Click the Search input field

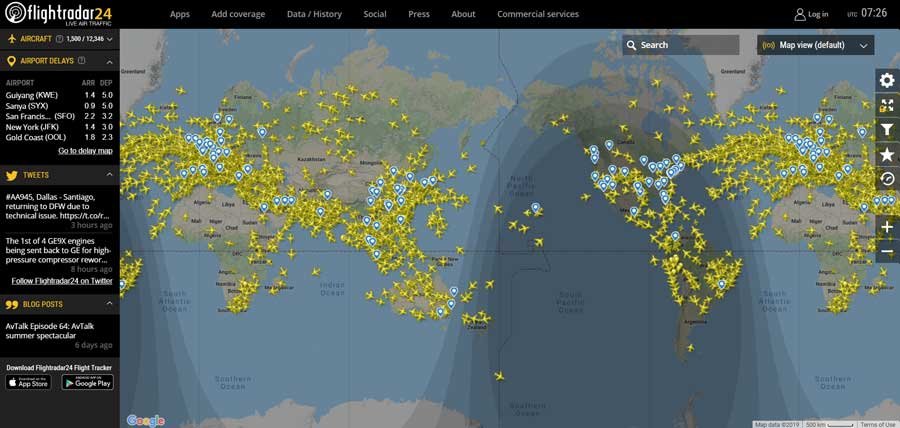point(681,45)
